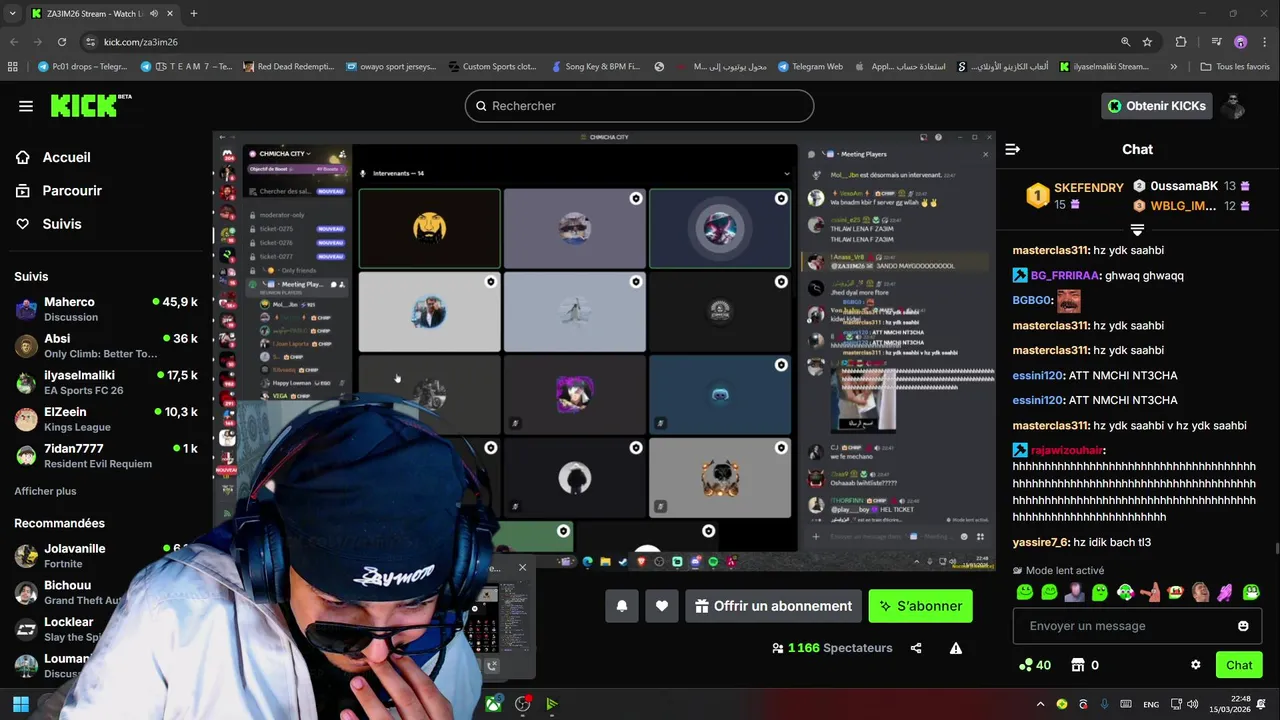
Task: Open the volume tray icon
Action: pos(1191,704)
